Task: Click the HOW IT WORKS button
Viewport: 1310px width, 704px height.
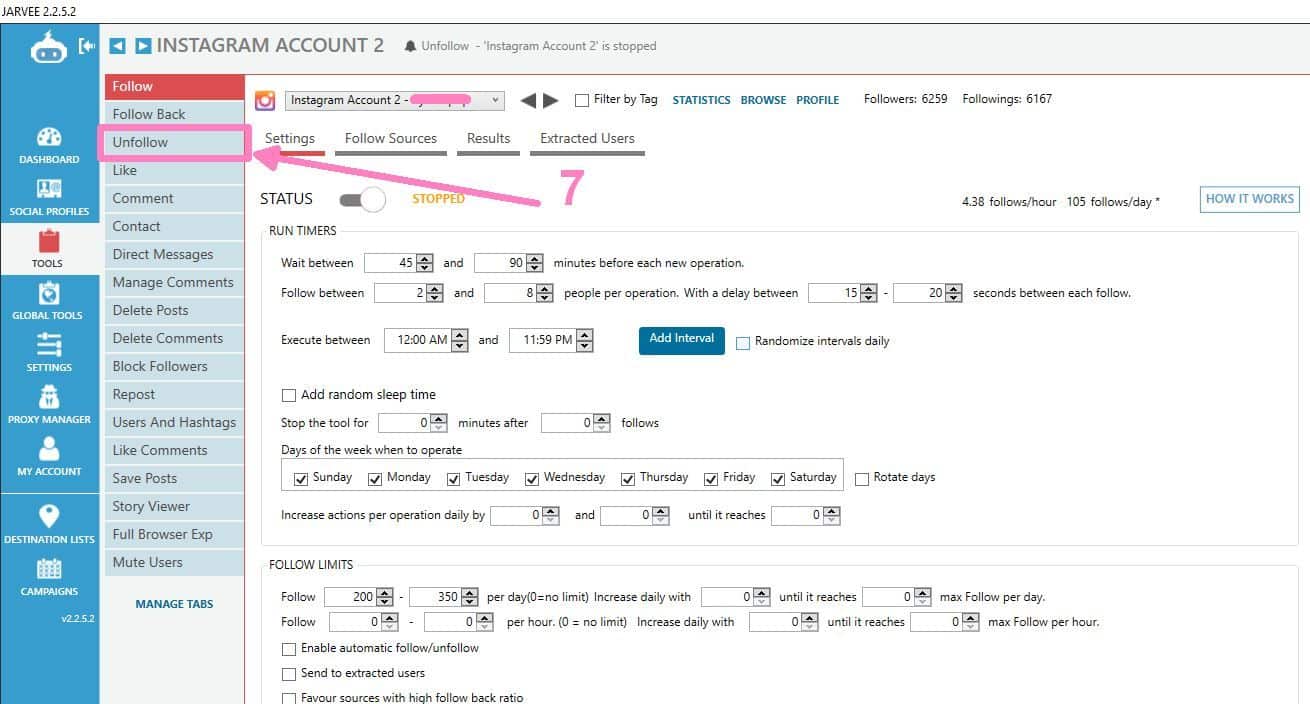Action: coord(1250,199)
